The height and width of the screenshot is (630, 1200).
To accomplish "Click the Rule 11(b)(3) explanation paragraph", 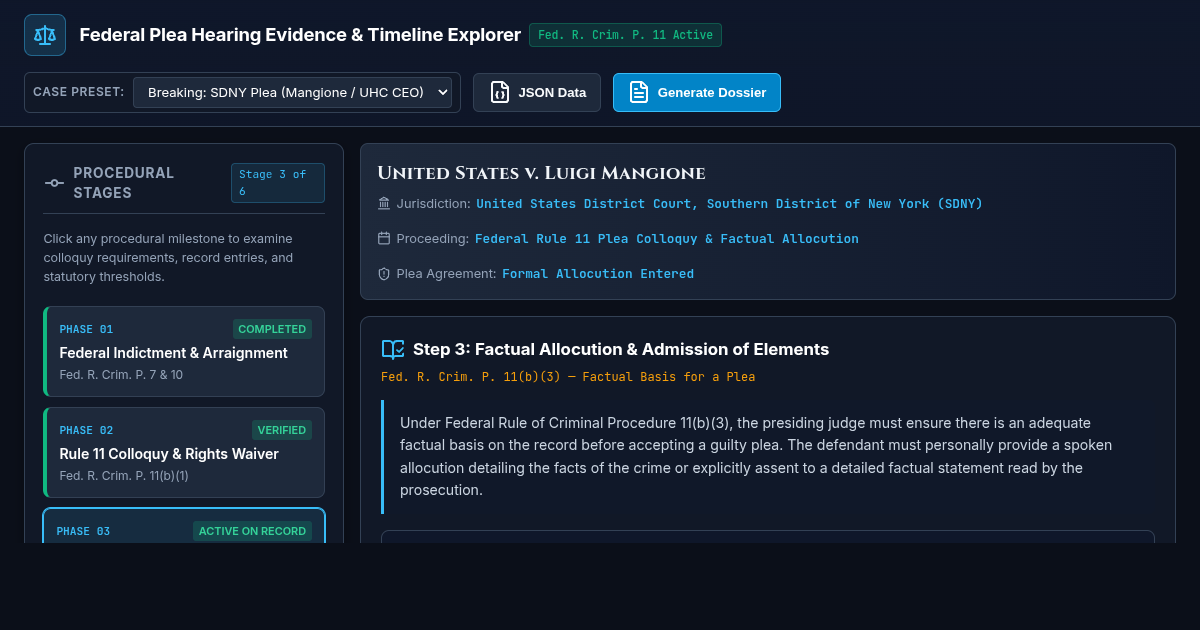I will 767,456.
